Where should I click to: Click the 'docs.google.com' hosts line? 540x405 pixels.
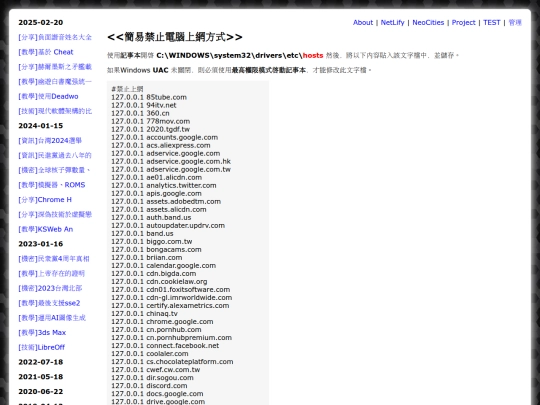point(157,394)
